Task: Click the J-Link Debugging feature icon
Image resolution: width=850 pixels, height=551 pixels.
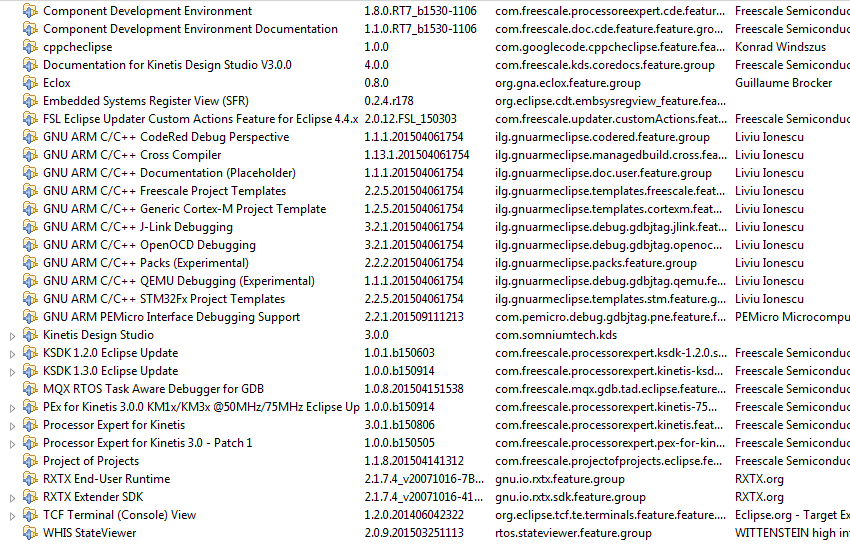Action: point(30,227)
